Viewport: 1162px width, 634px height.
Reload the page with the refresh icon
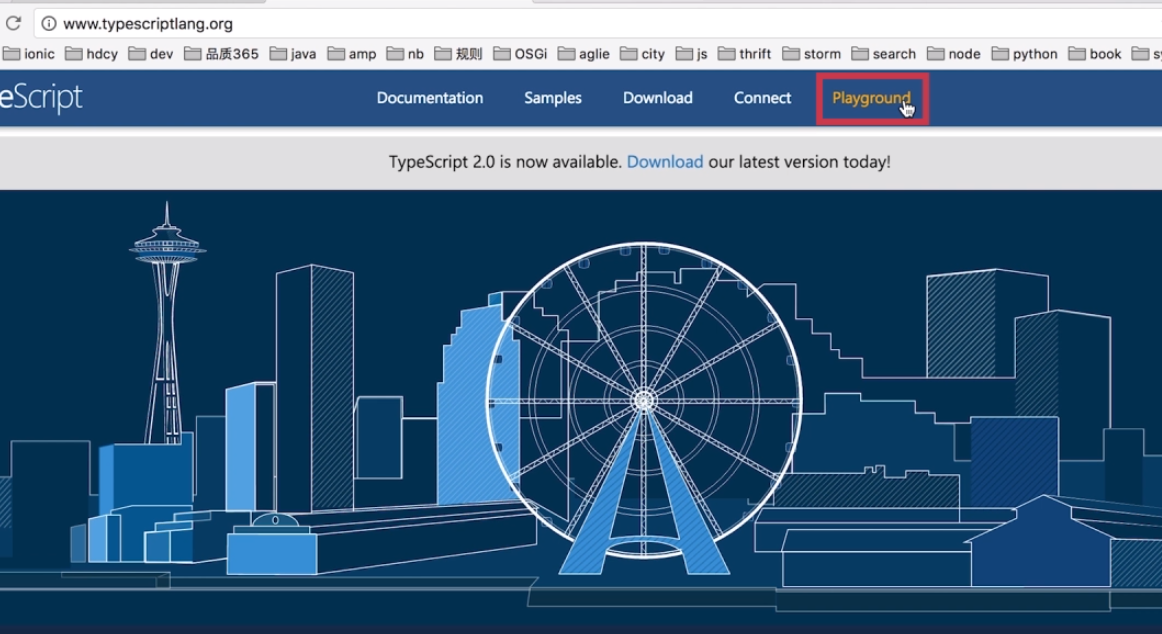13,24
